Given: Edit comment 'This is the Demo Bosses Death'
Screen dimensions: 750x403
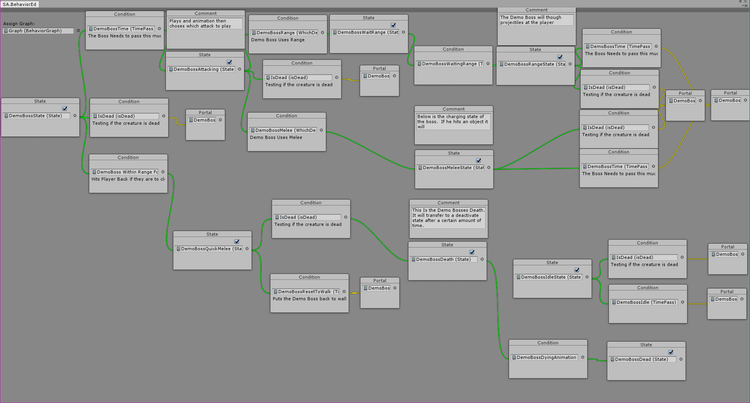Looking at the screenshot, I should click(x=448, y=218).
